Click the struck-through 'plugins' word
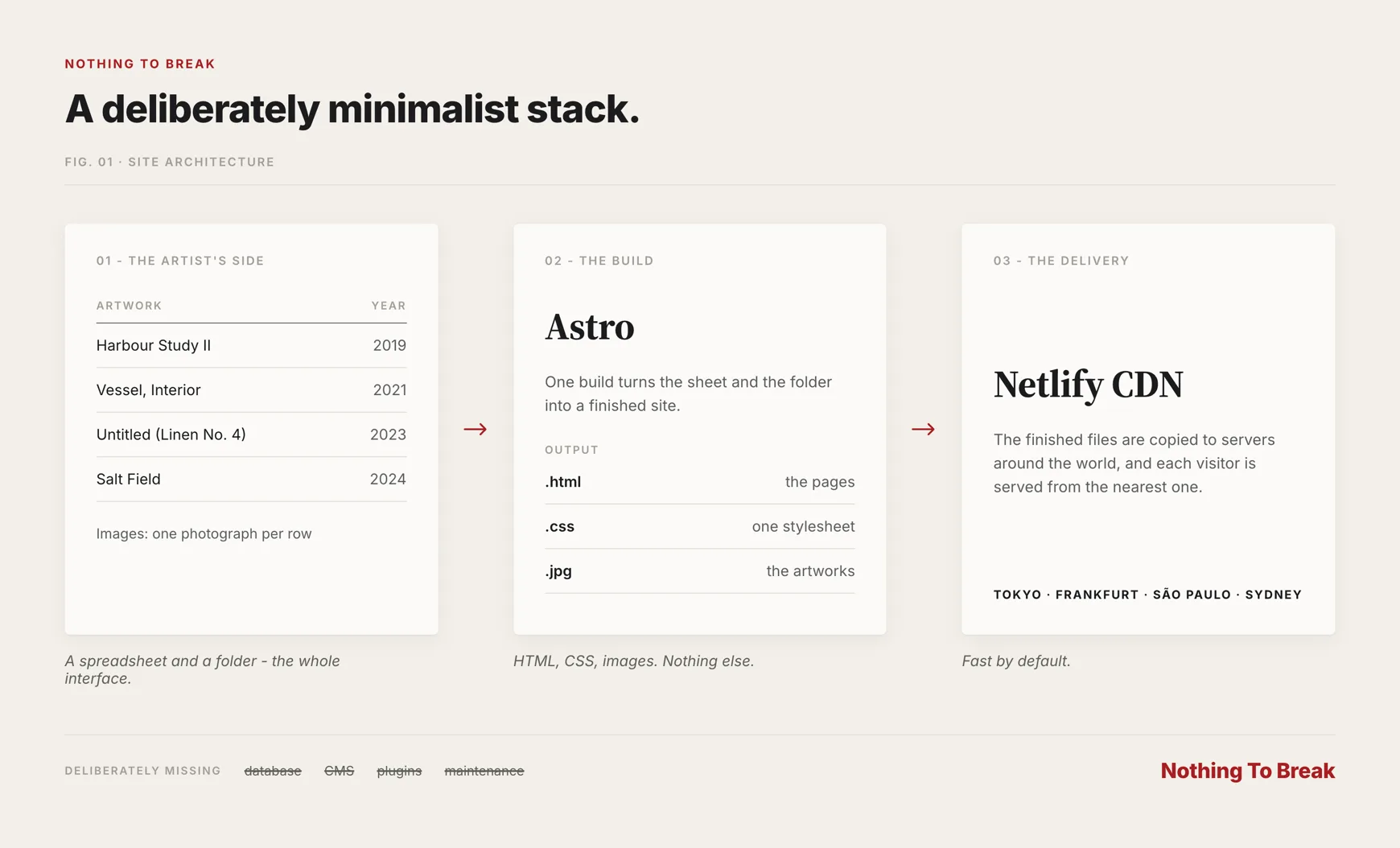This screenshot has width=1400, height=848. tap(399, 771)
